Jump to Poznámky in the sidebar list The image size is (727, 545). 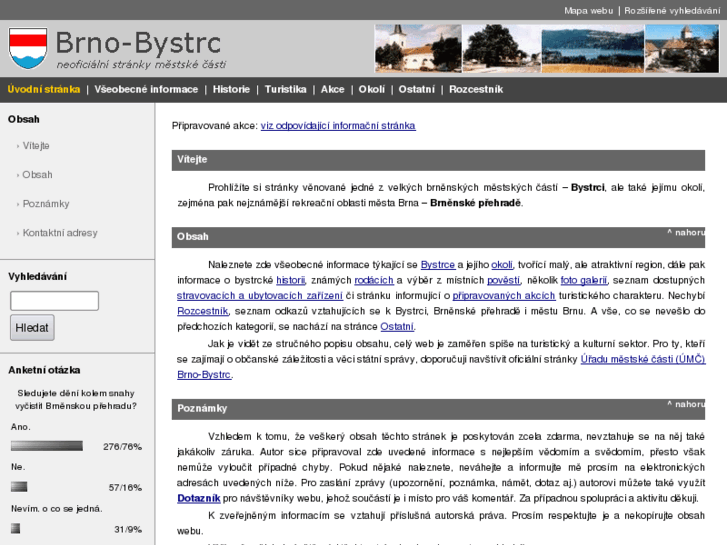click(x=46, y=204)
